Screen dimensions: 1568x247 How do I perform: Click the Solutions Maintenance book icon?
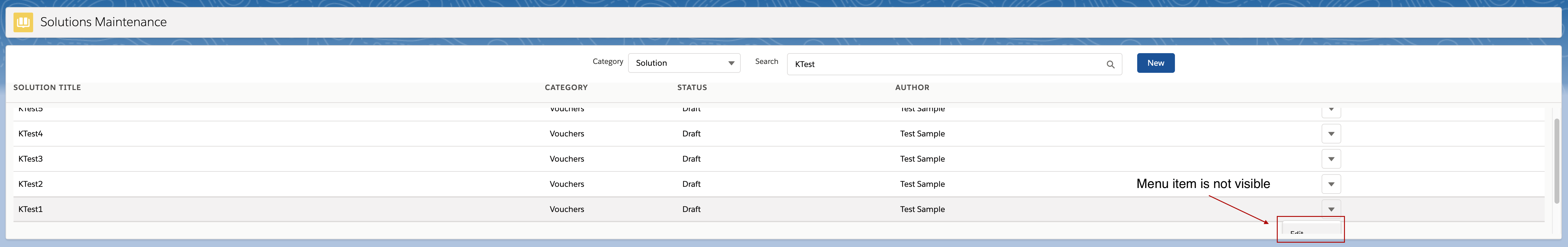[23, 22]
